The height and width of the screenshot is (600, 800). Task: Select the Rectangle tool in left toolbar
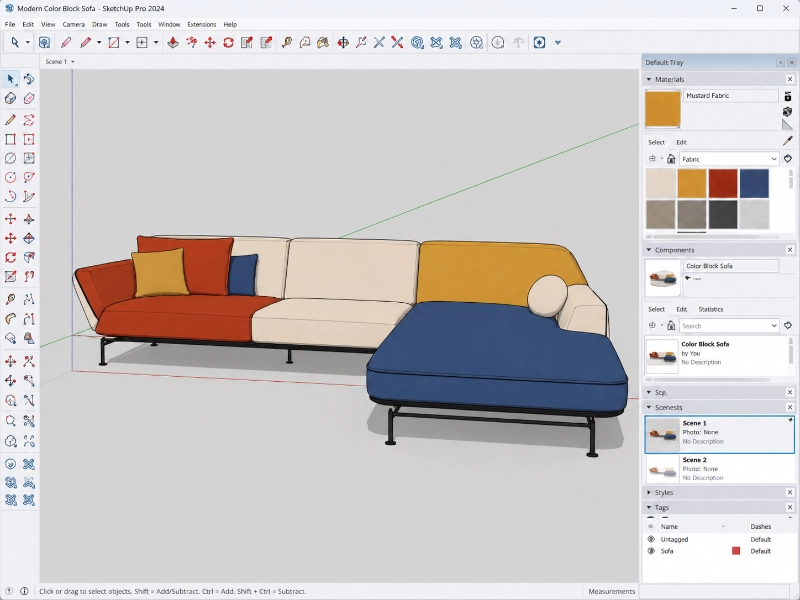coord(10,139)
